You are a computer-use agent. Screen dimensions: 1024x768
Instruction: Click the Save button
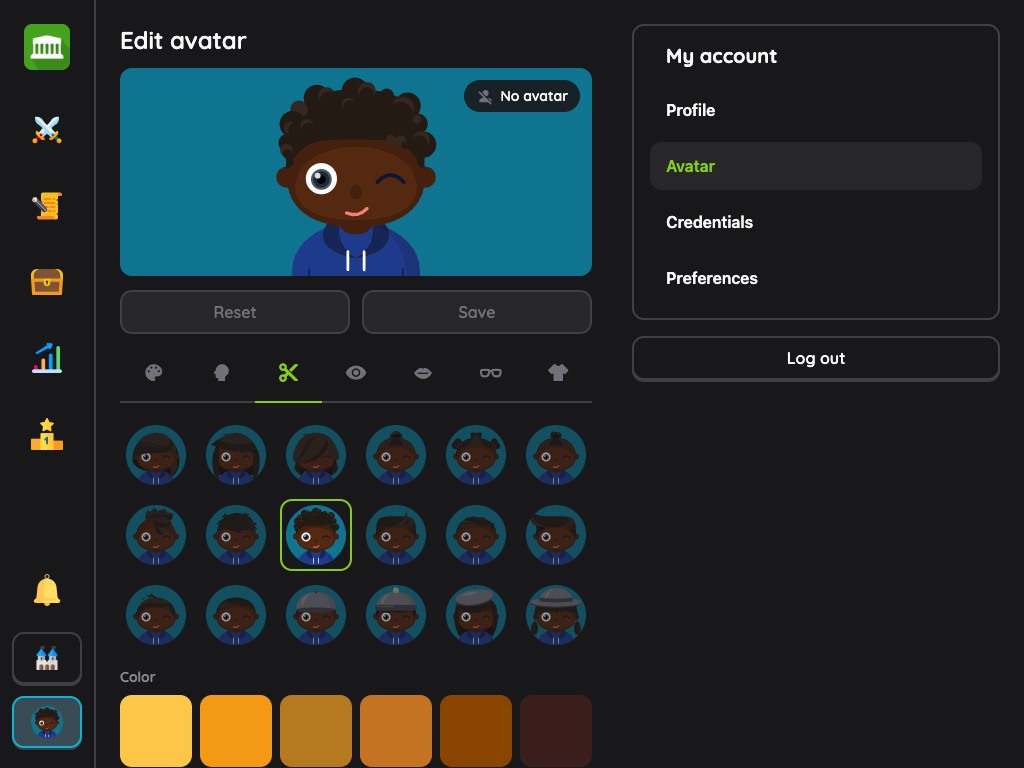[x=477, y=312]
